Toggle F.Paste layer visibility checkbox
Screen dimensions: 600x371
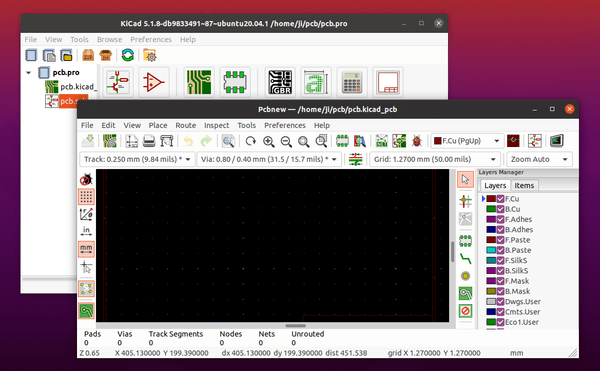coord(500,240)
